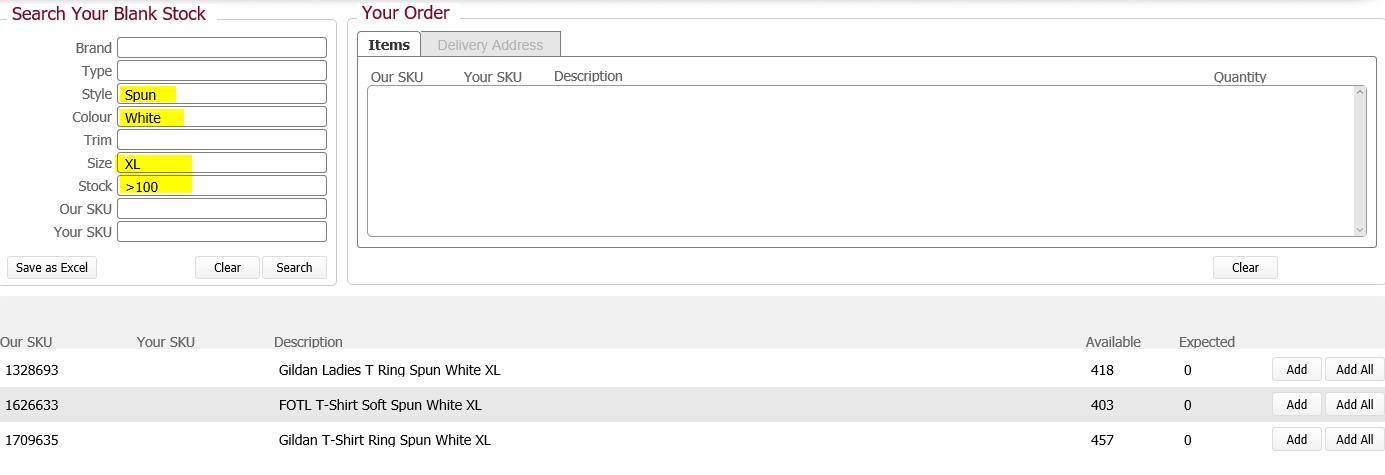
Task: Focus the Type search field
Action: [x=222, y=71]
